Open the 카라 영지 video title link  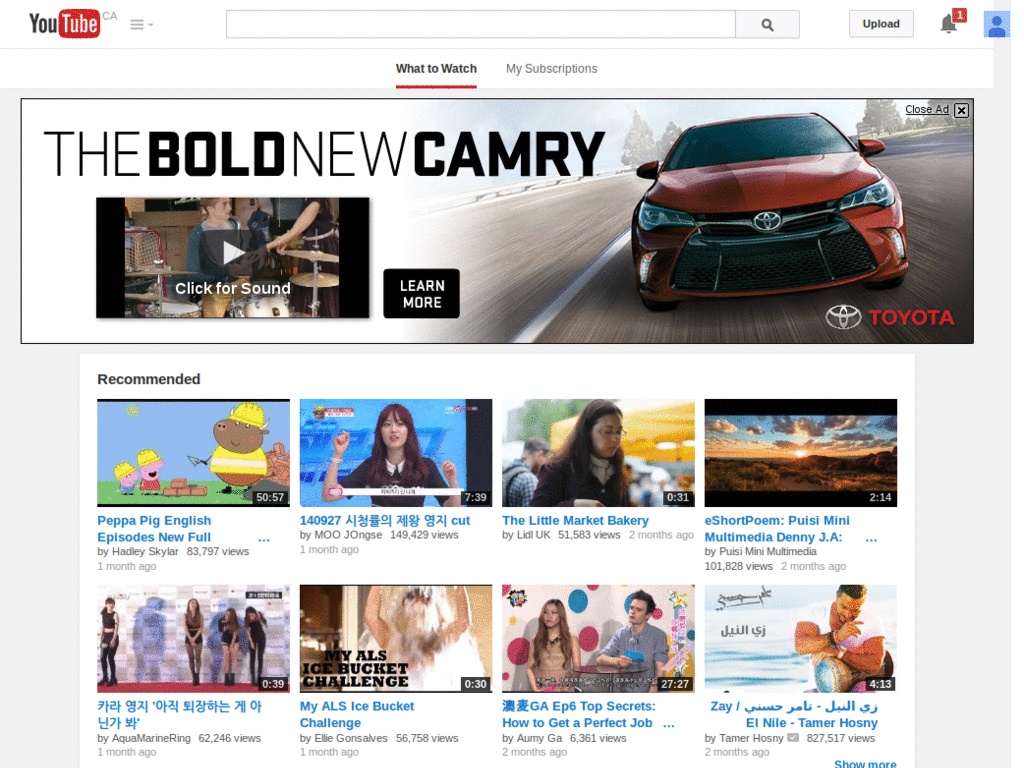coord(180,714)
